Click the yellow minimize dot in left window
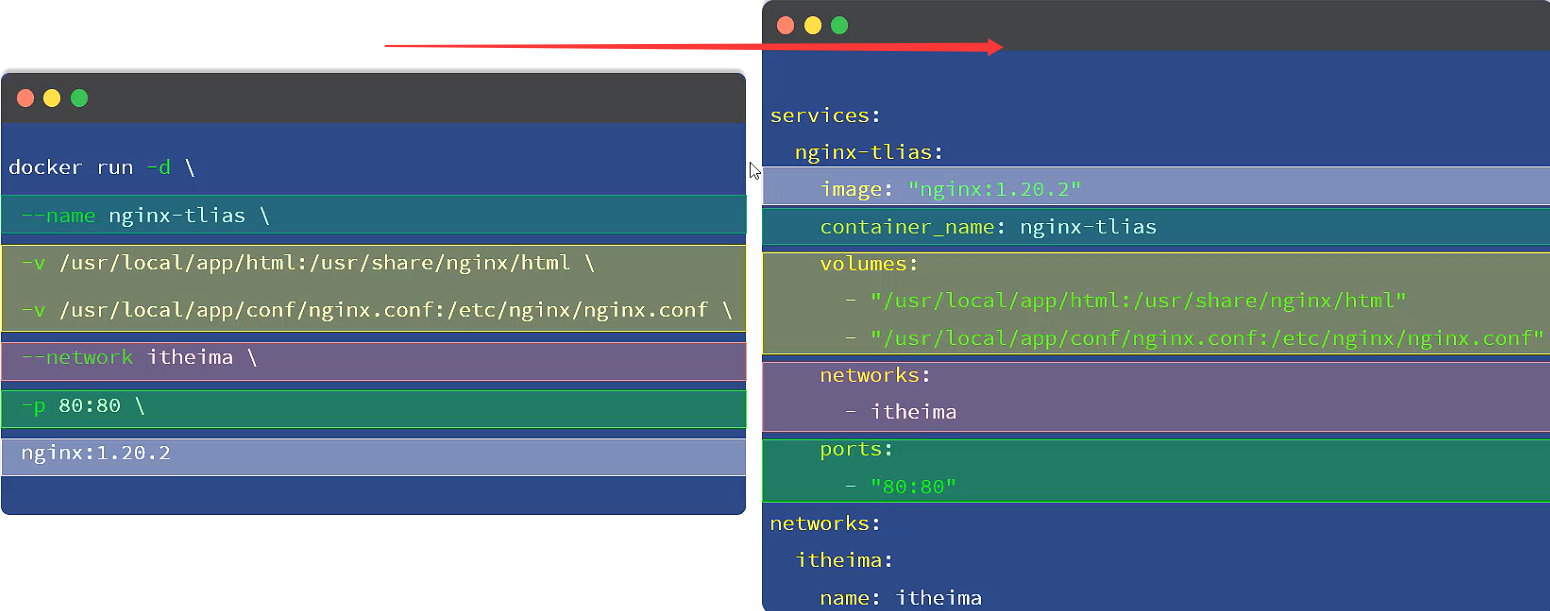Image resolution: width=1550 pixels, height=611 pixels. [52, 98]
